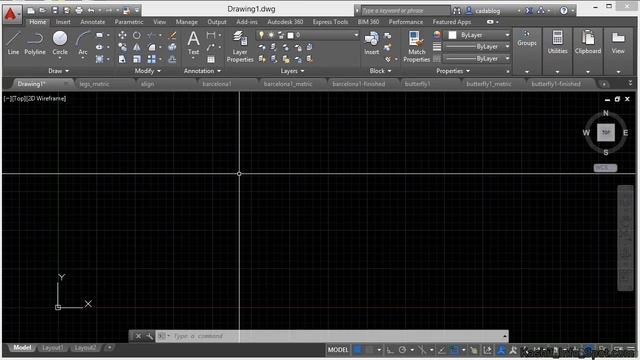Image resolution: width=640 pixels, height=360 pixels.
Task: Activate the Copy tool in Modify panel
Action: tap(122, 47)
